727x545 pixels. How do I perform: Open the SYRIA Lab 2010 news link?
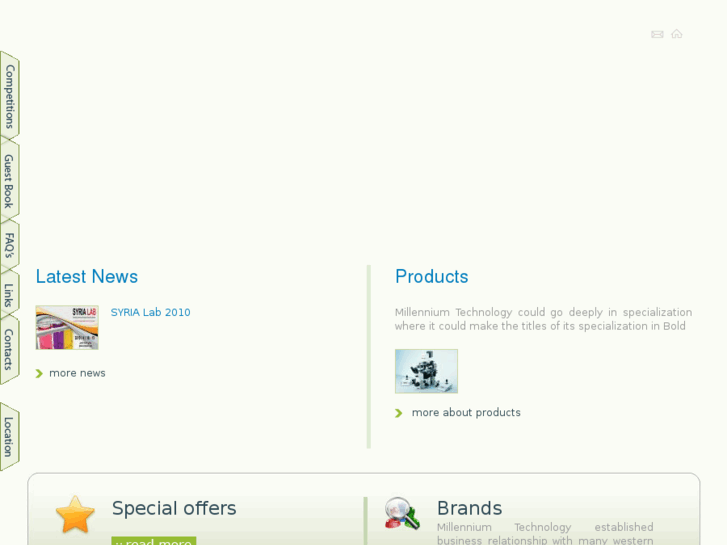[x=150, y=313]
